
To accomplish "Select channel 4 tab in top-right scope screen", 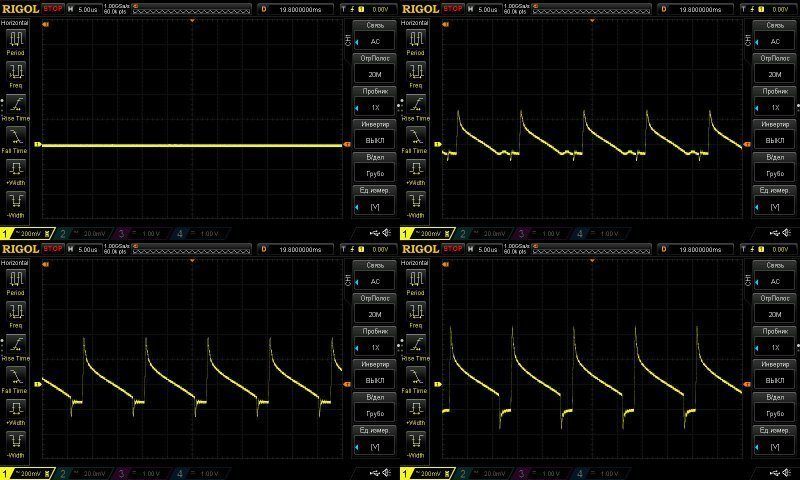I will coord(601,234).
